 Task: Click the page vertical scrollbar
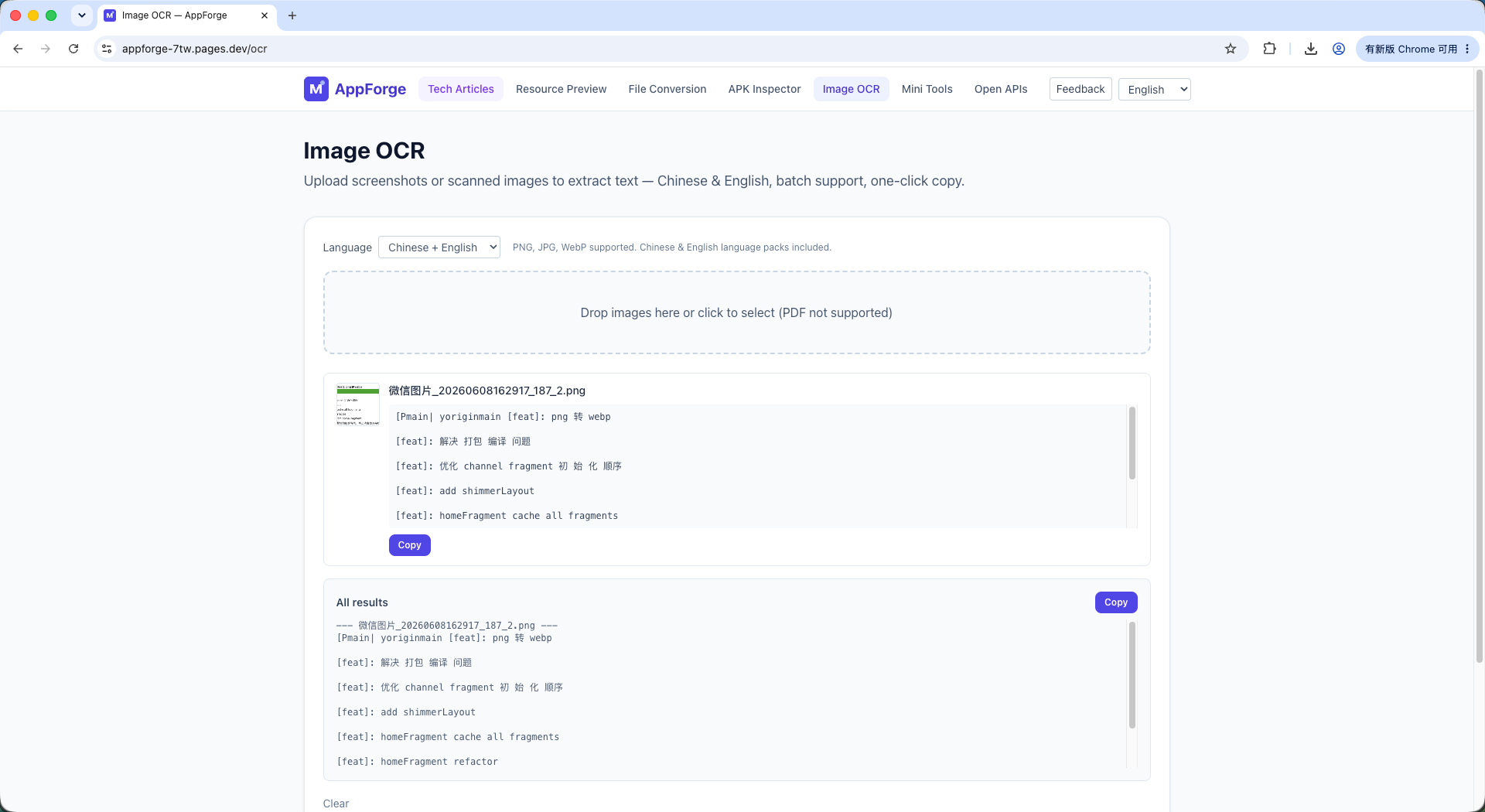(1479, 367)
